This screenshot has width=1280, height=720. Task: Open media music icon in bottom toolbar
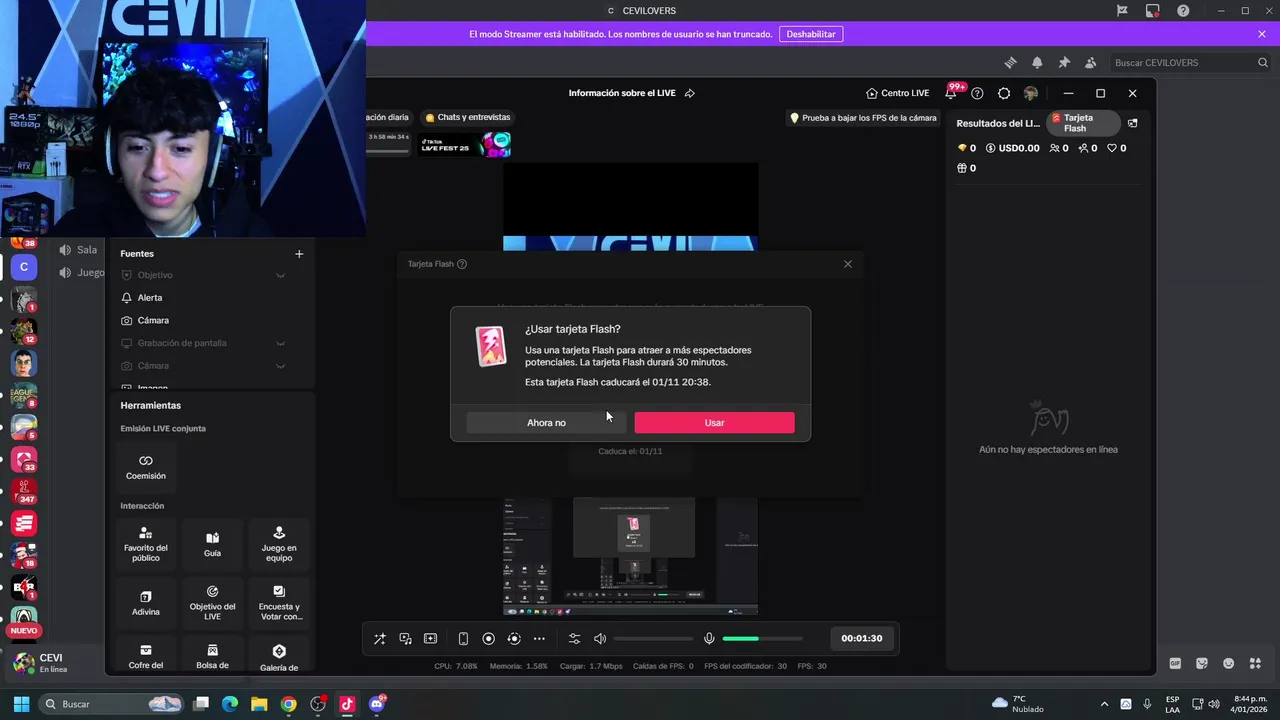[406, 639]
